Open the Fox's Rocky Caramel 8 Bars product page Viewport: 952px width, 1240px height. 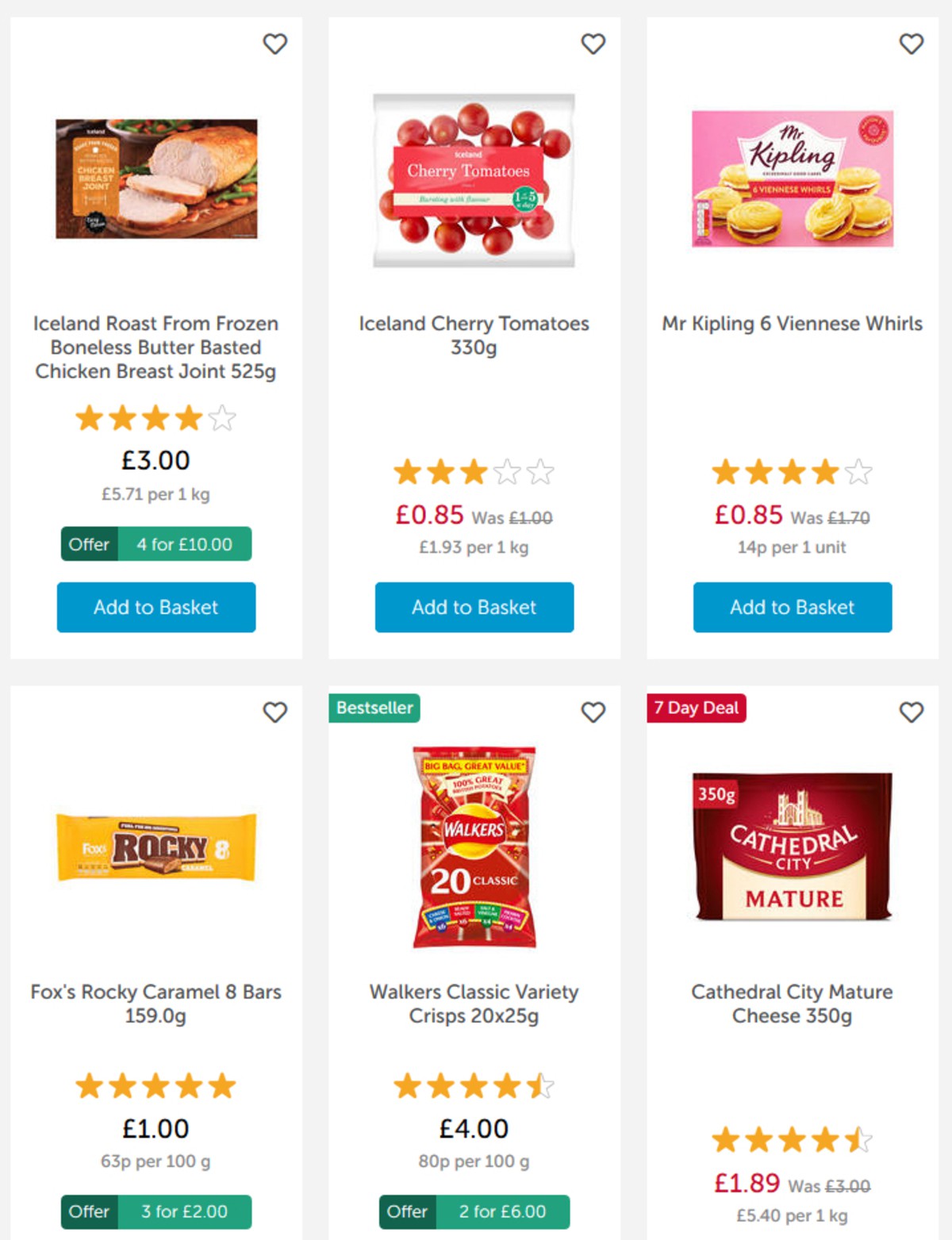point(155,1003)
